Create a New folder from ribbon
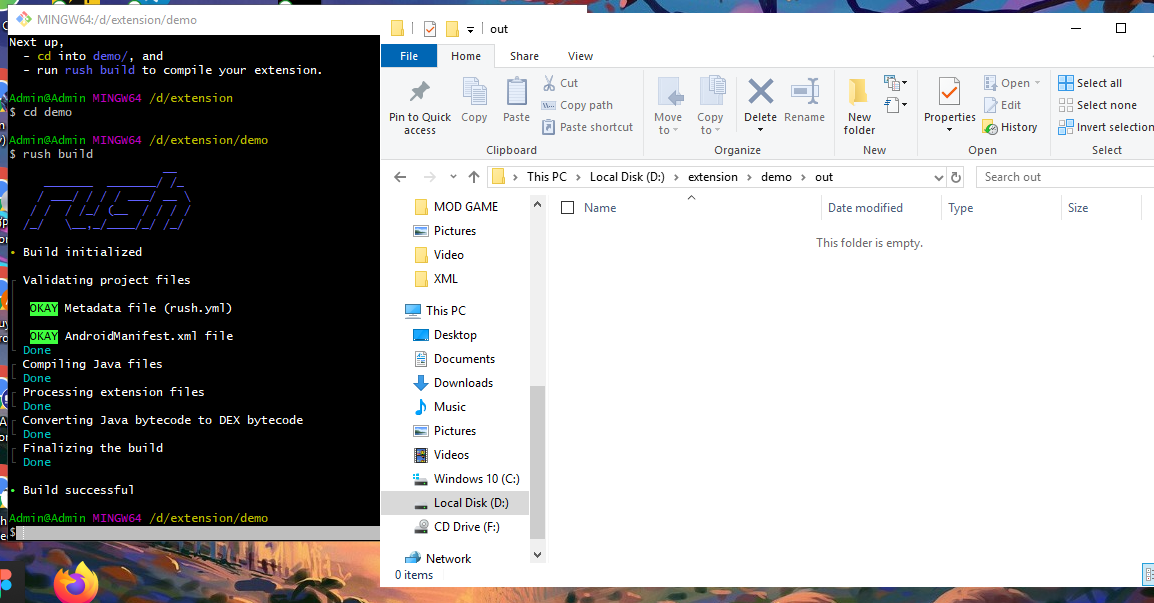 (859, 107)
